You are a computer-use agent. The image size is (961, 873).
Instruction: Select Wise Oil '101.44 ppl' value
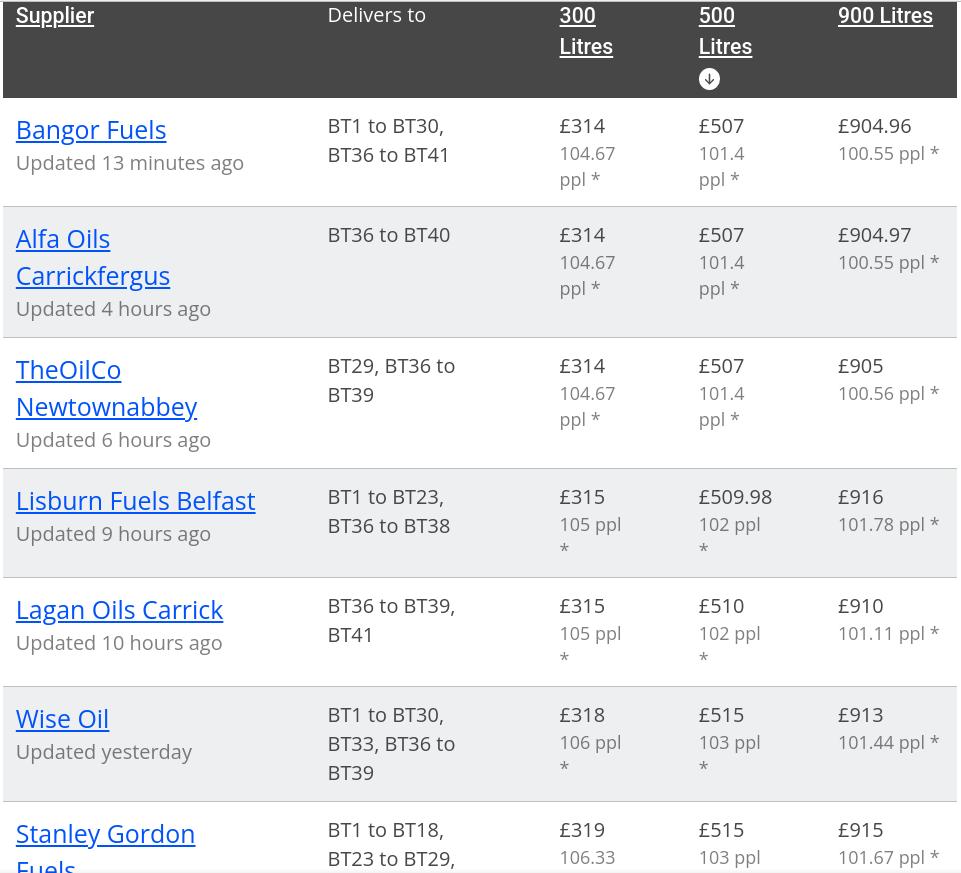click(x=881, y=743)
